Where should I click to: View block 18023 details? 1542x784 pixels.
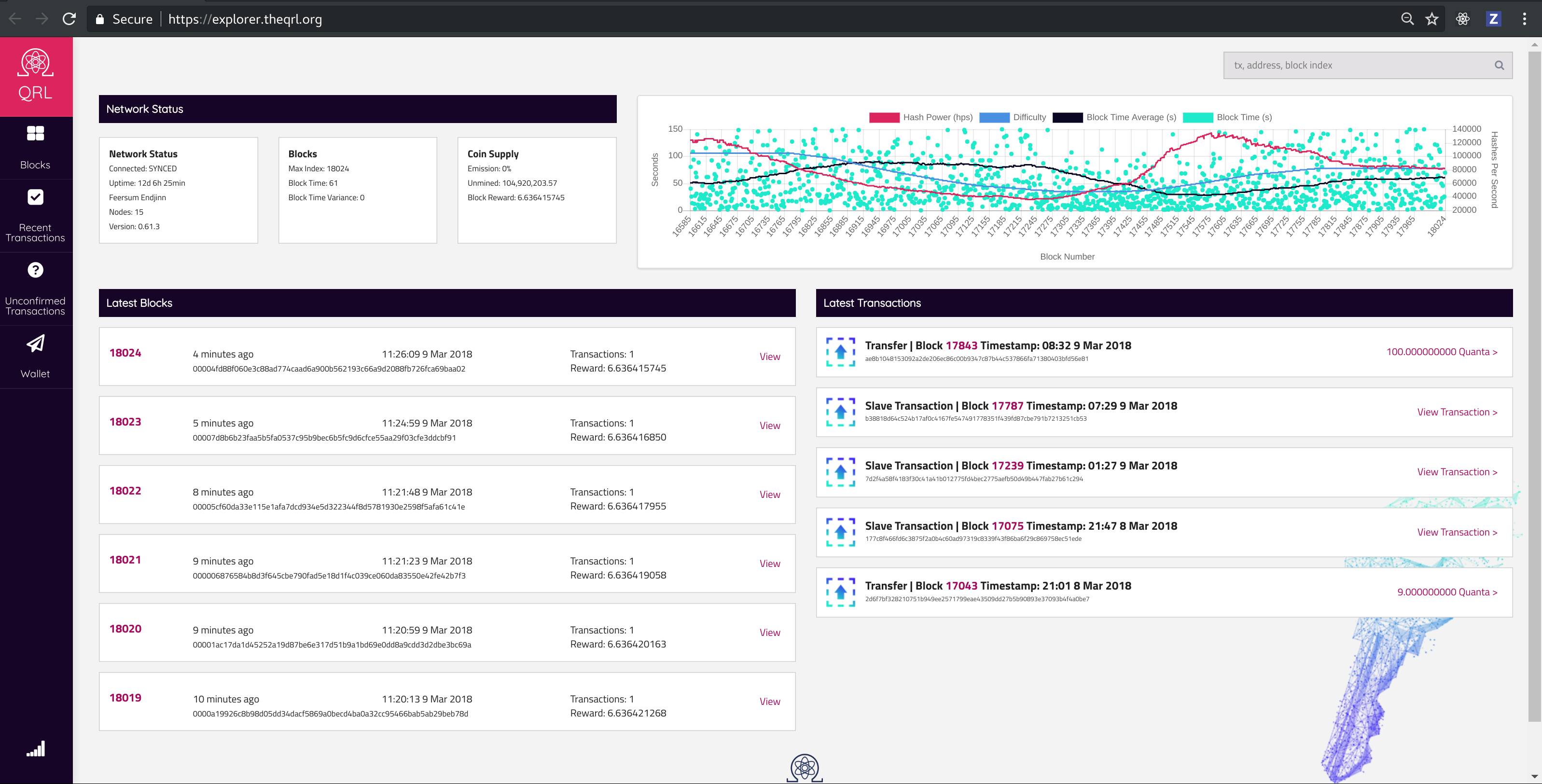click(x=770, y=426)
